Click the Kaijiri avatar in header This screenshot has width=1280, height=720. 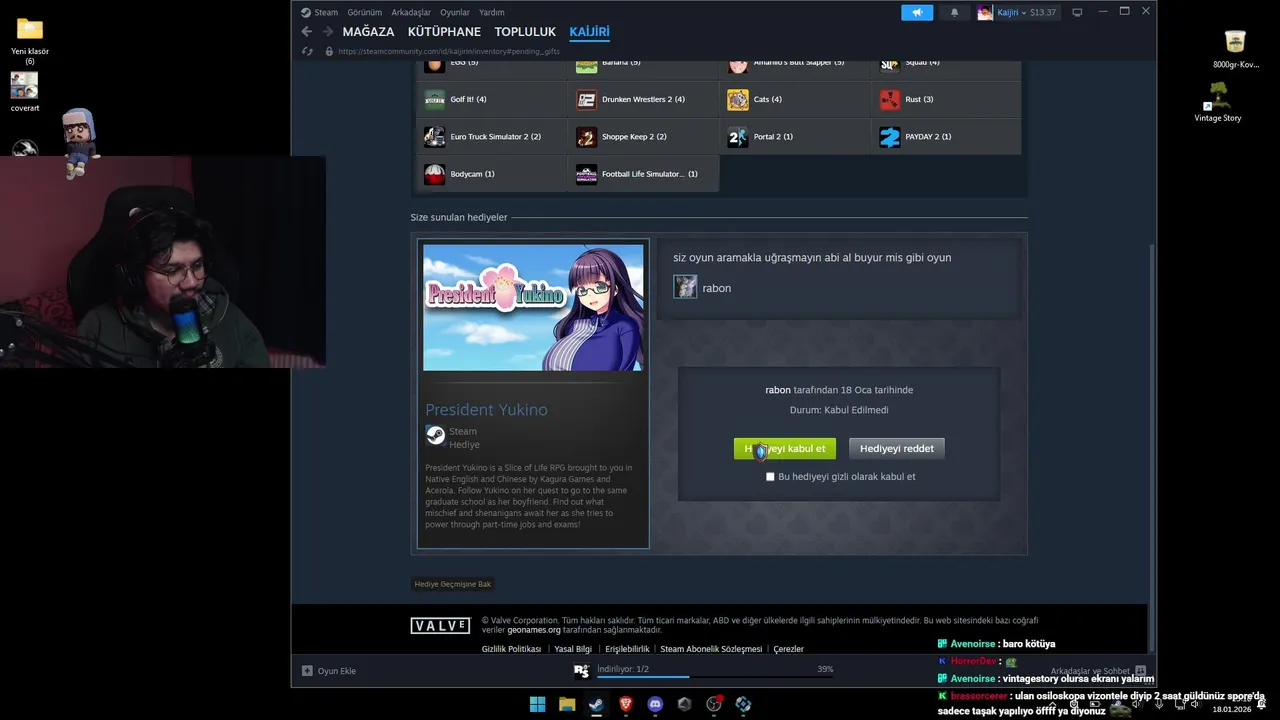pos(985,12)
